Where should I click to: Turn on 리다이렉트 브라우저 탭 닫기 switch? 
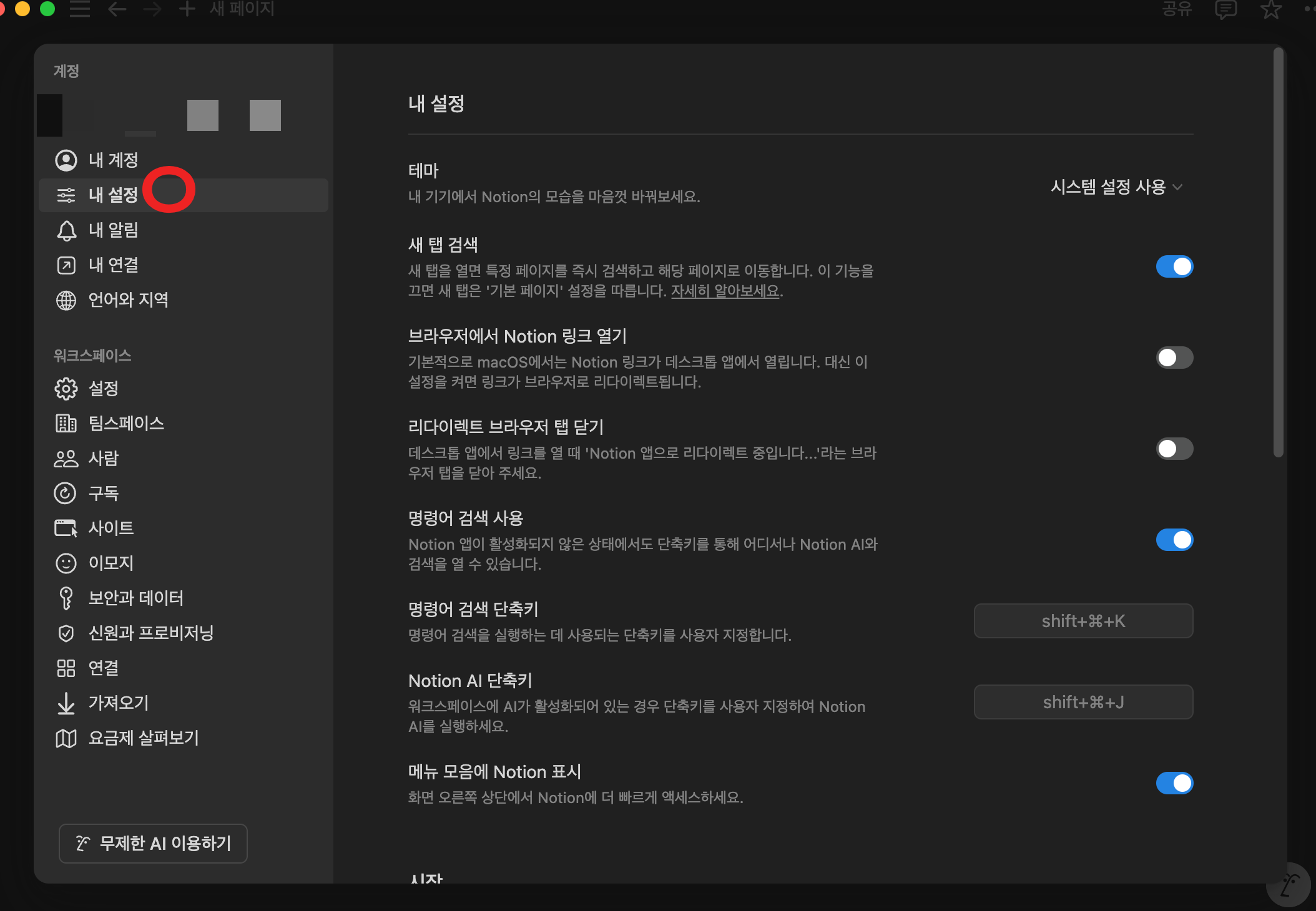[1174, 449]
